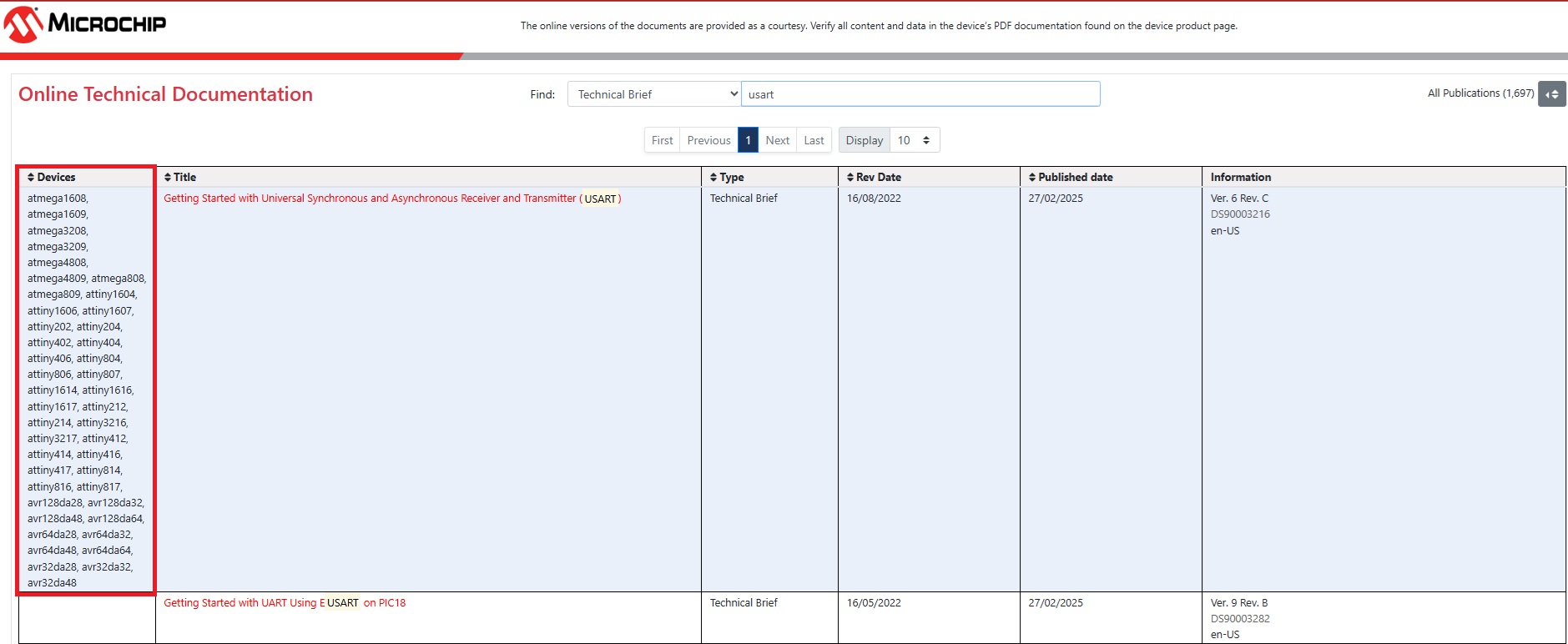Go to the Previous results page

point(708,140)
